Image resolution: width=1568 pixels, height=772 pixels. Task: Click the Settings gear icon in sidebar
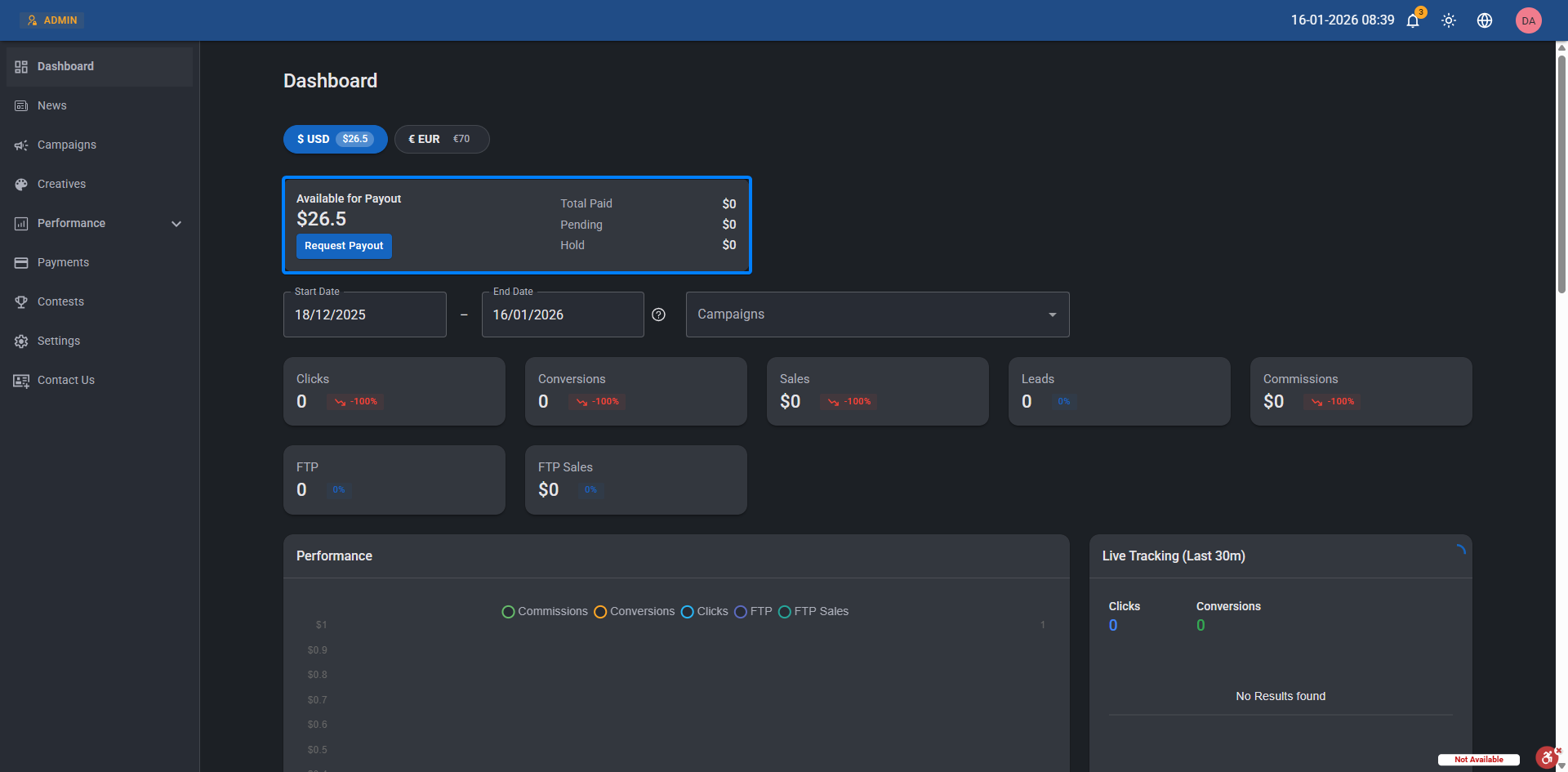(21, 341)
